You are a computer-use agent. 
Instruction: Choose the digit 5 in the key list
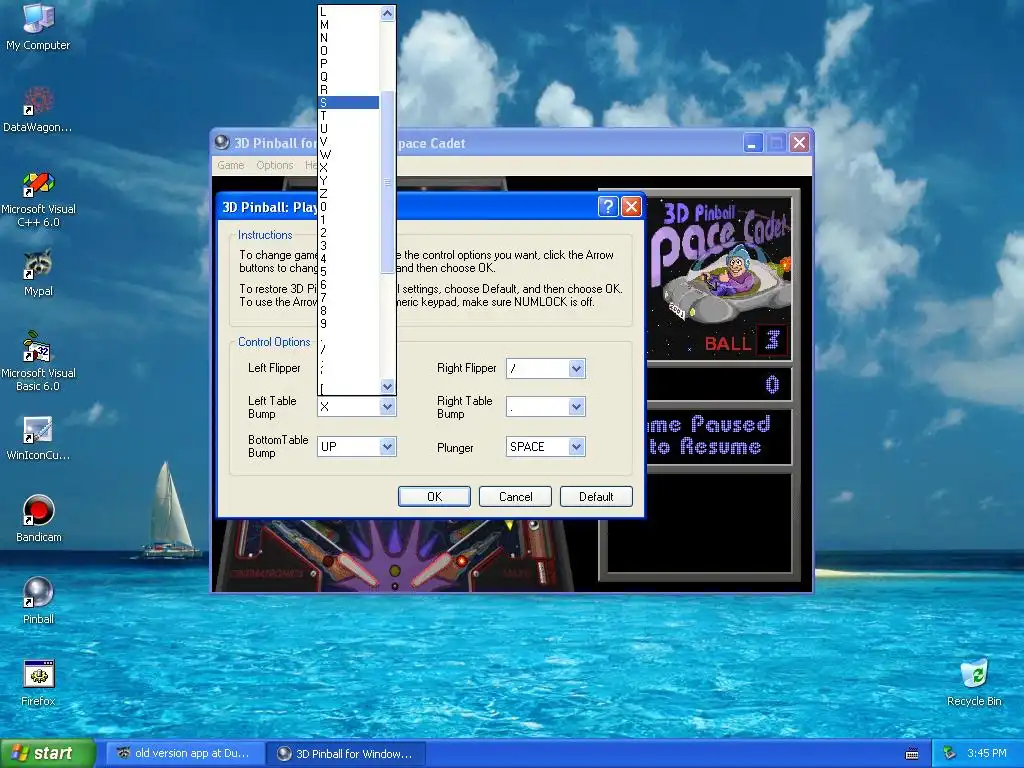coord(349,272)
